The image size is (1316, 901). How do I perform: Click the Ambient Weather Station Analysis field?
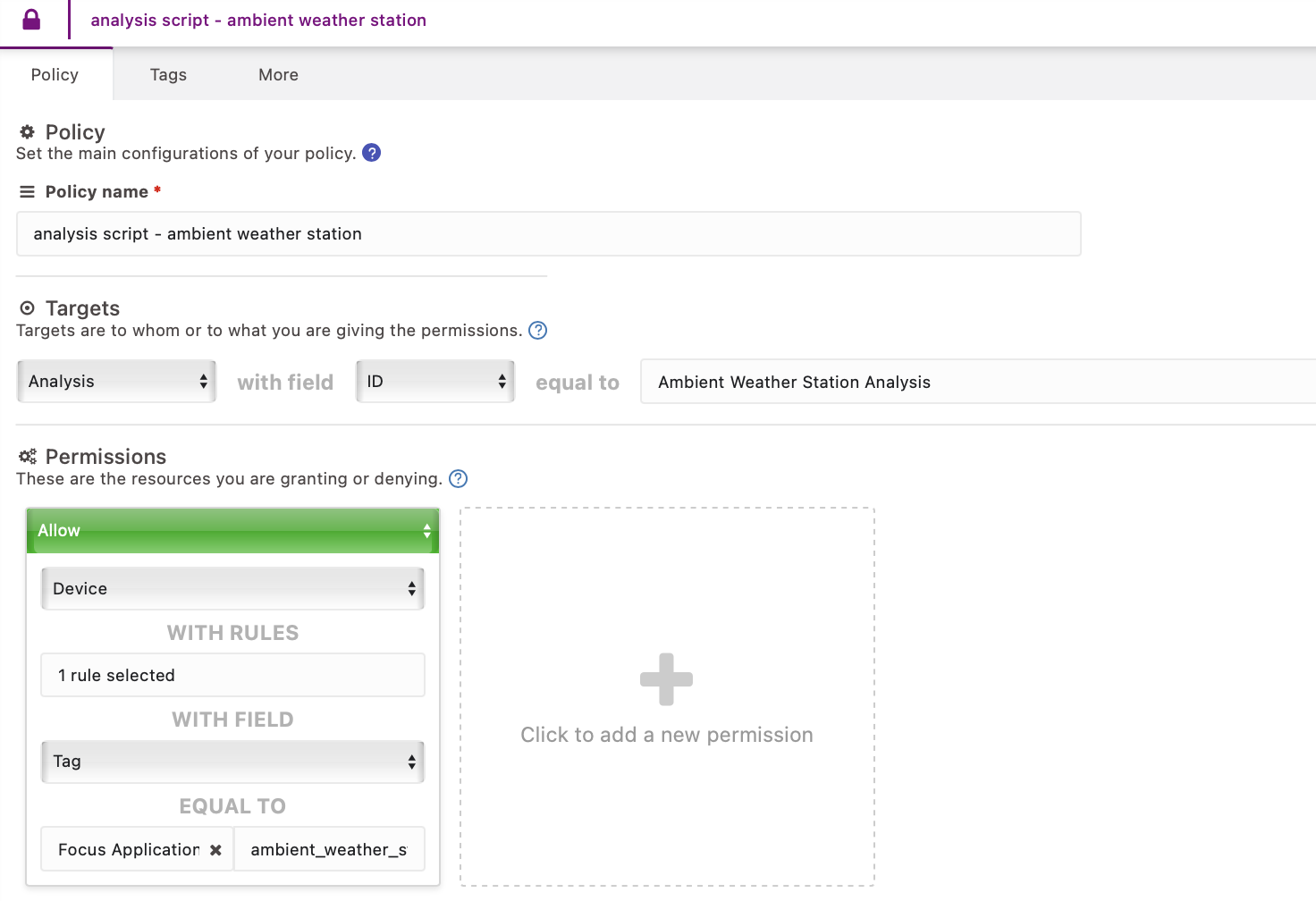pyautogui.click(x=976, y=383)
